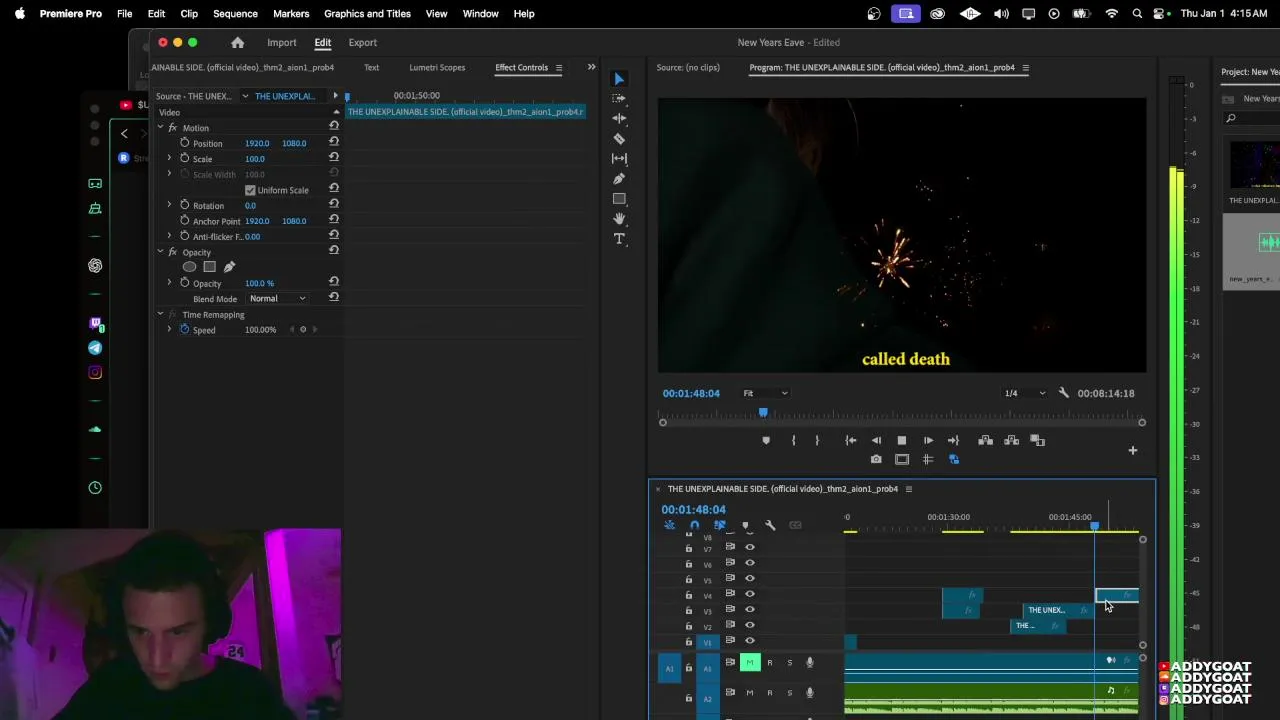Open Spotlight search in menu bar
Image resolution: width=1280 pixels, height=720 pixels.
click(1137, 14)
